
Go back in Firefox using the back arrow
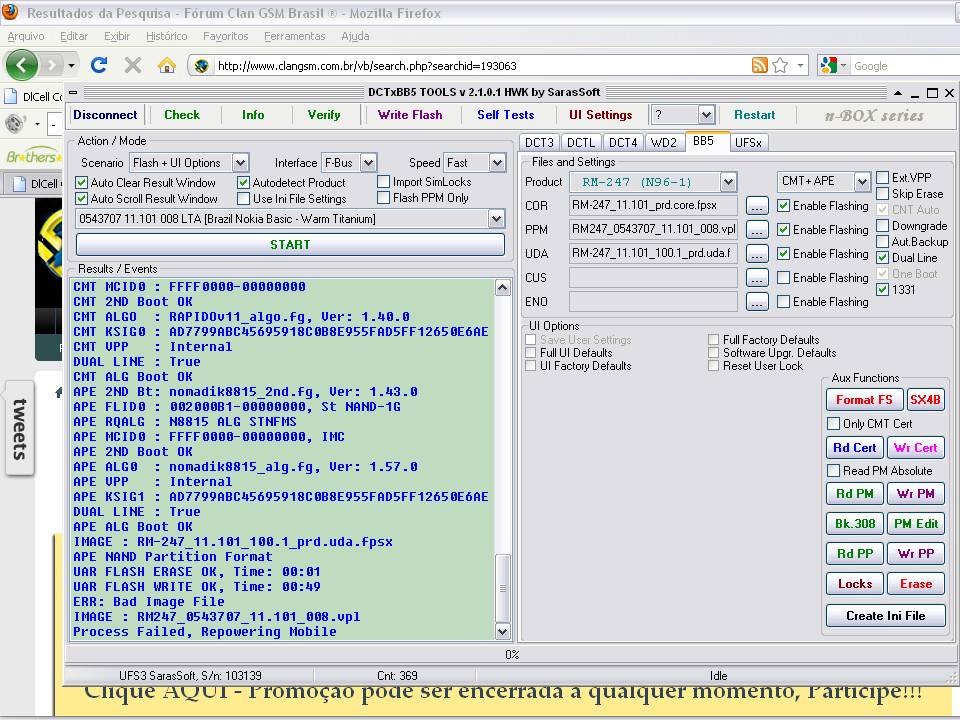(21, 65)
